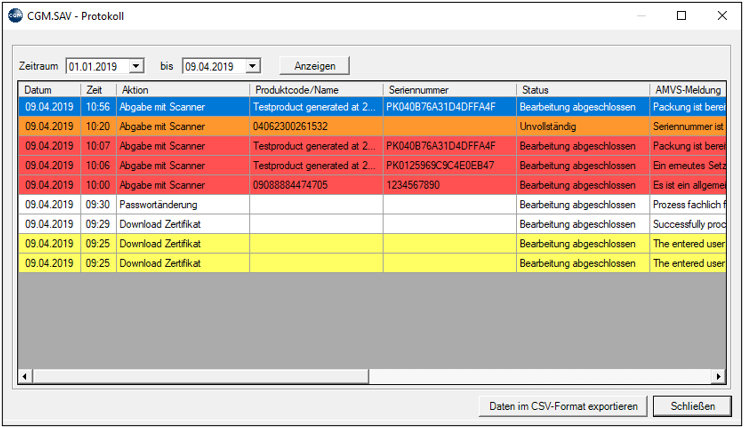Select serial number 1234567890
This screenshot has height=428, width=744.
449,185
